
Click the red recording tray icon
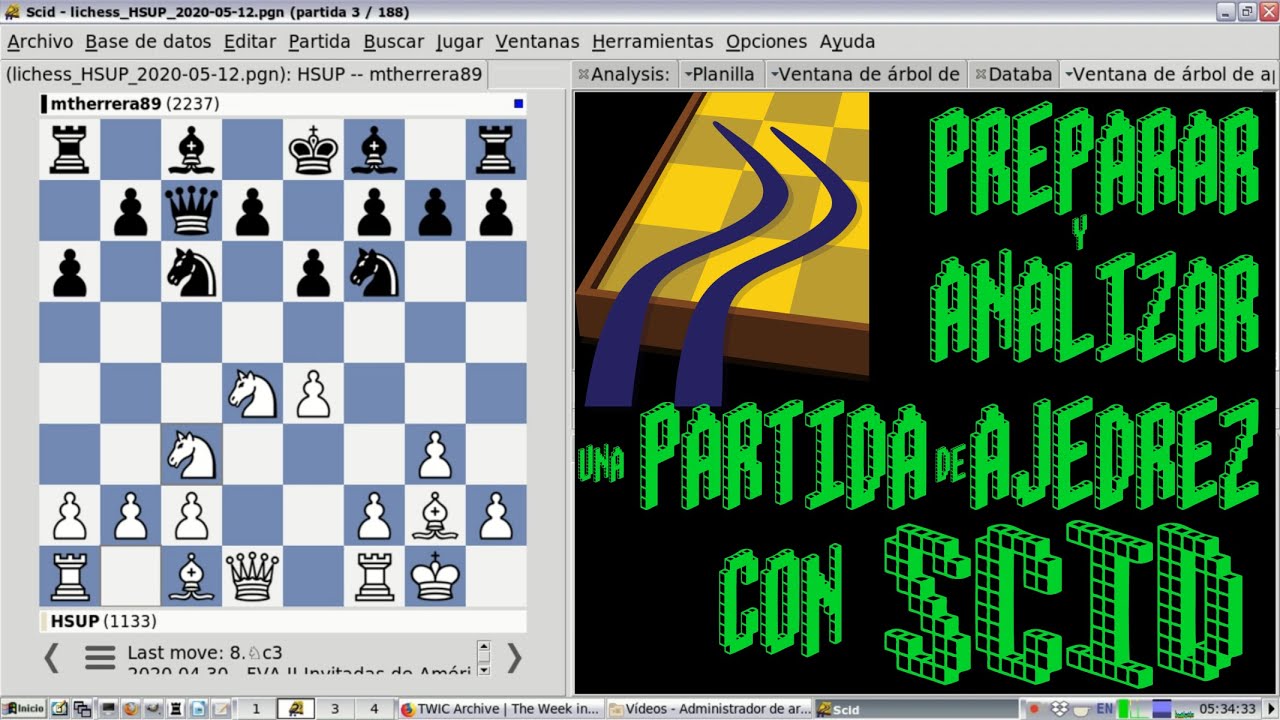pos(1034,709)
